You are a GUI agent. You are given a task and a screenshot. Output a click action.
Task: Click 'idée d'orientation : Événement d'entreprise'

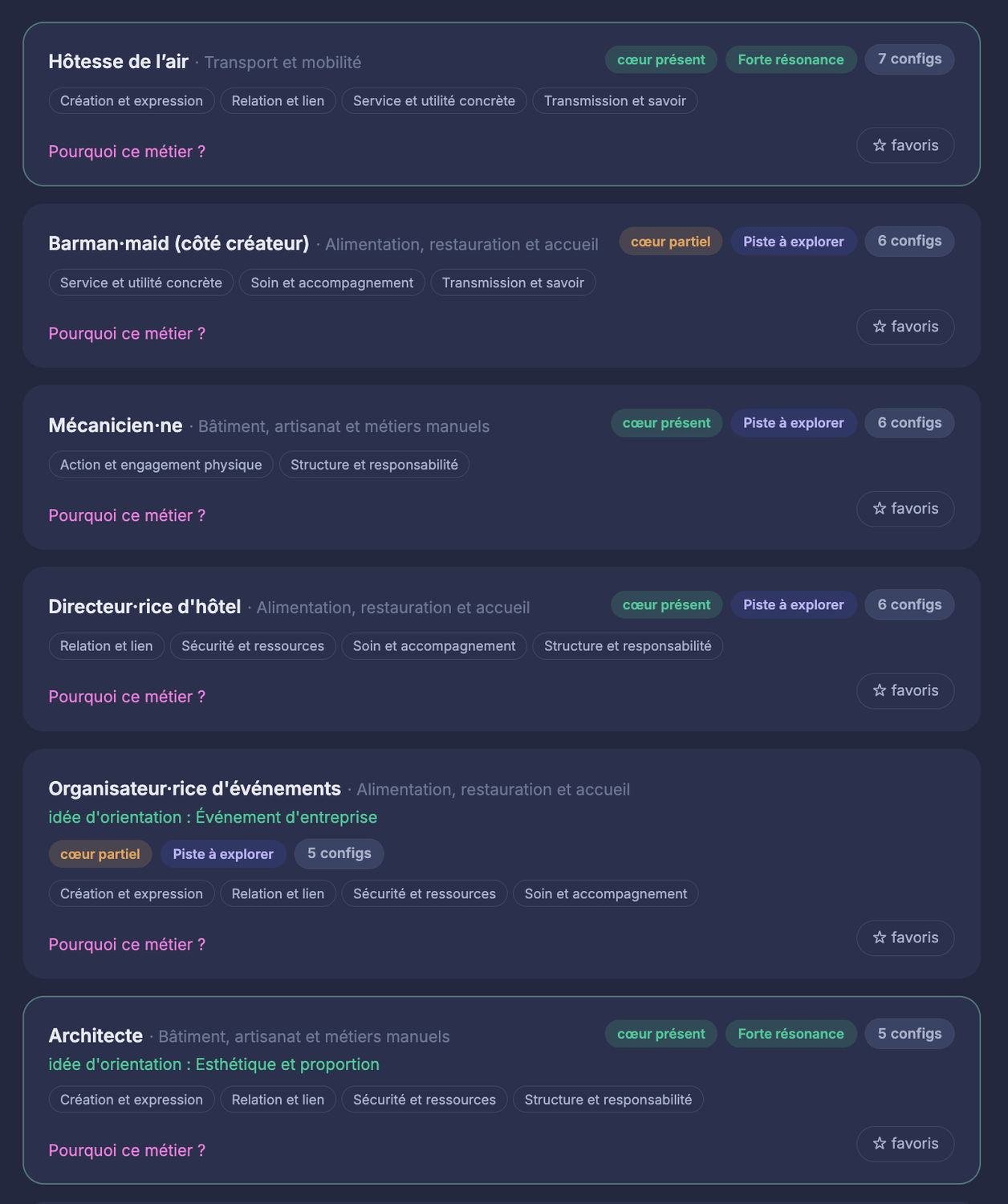[213, 817]
